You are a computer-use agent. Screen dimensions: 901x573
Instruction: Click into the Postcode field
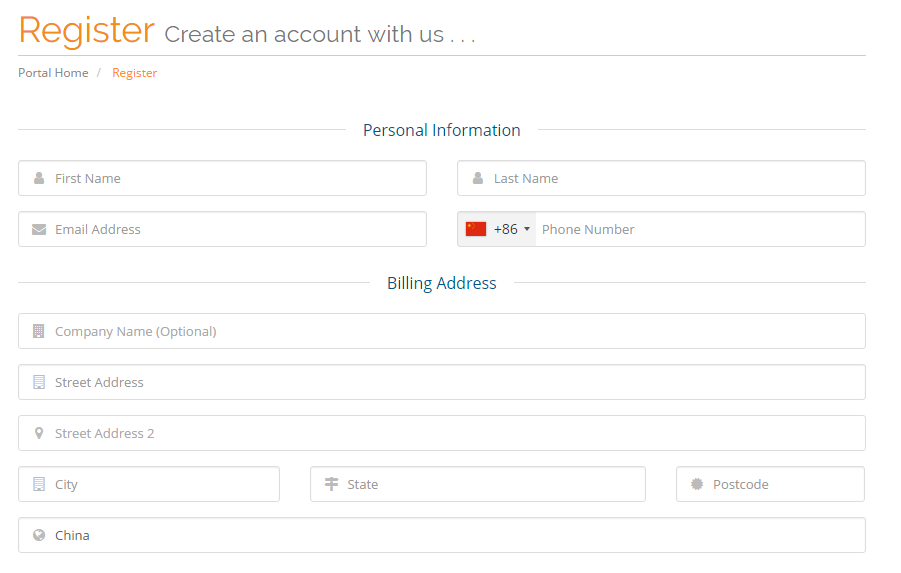pyautogui.click(x=771, y=484)
